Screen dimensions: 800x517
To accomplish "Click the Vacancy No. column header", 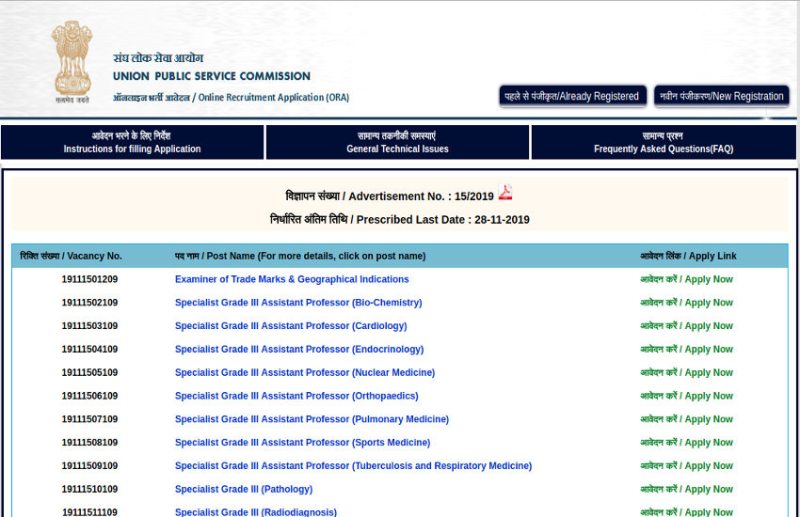I will 71,256.
